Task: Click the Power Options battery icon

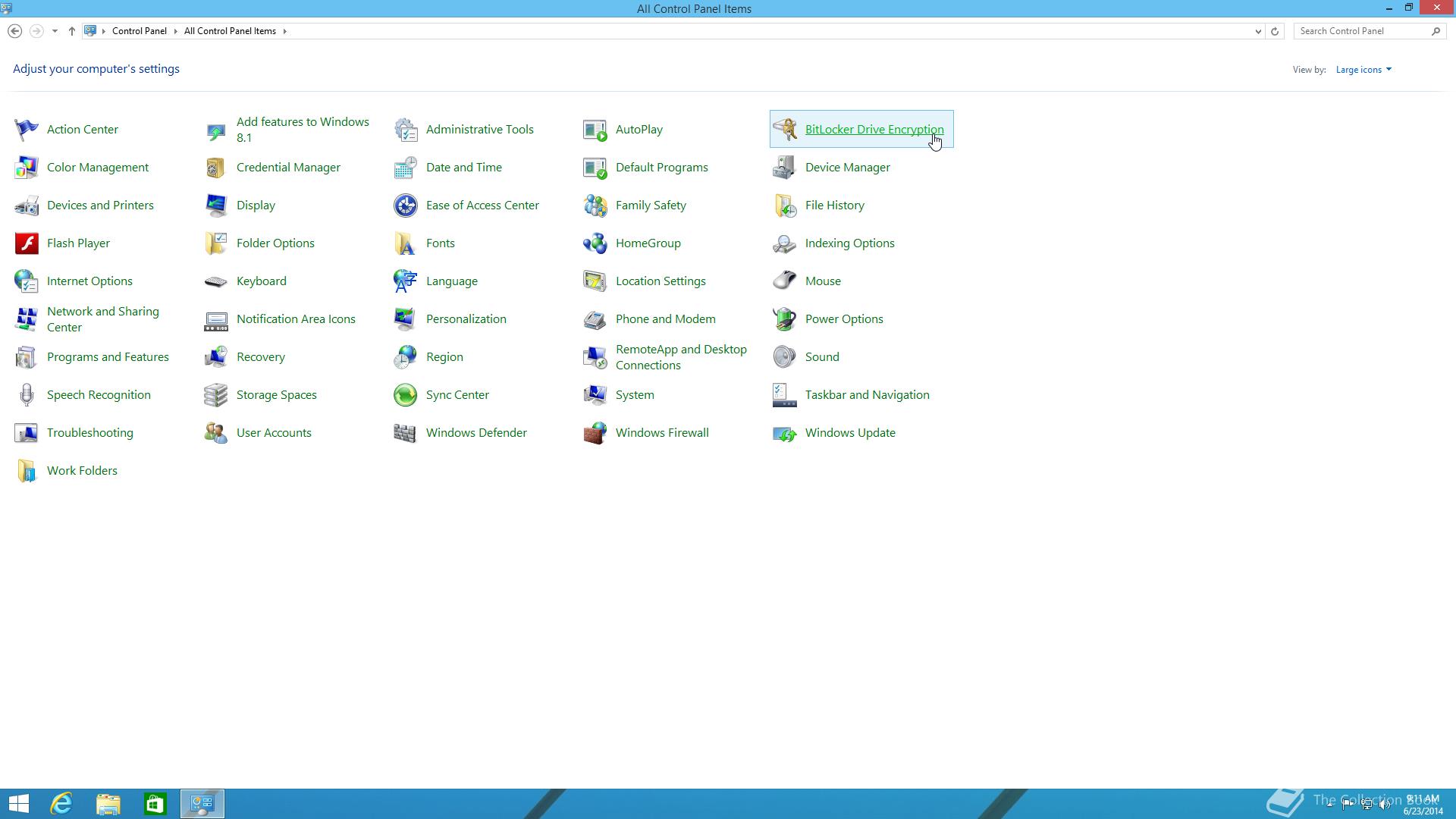Action: click(785, 319)
